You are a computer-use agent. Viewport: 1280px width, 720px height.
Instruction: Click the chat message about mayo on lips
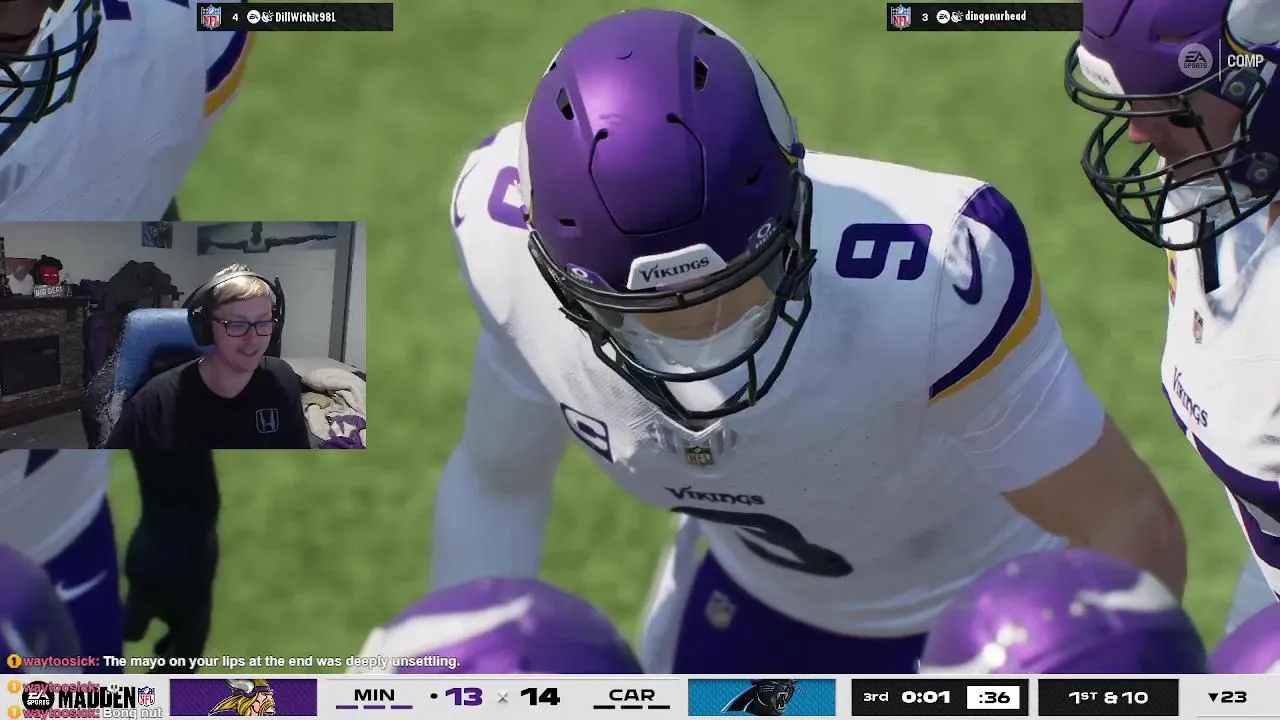point(281,661)
